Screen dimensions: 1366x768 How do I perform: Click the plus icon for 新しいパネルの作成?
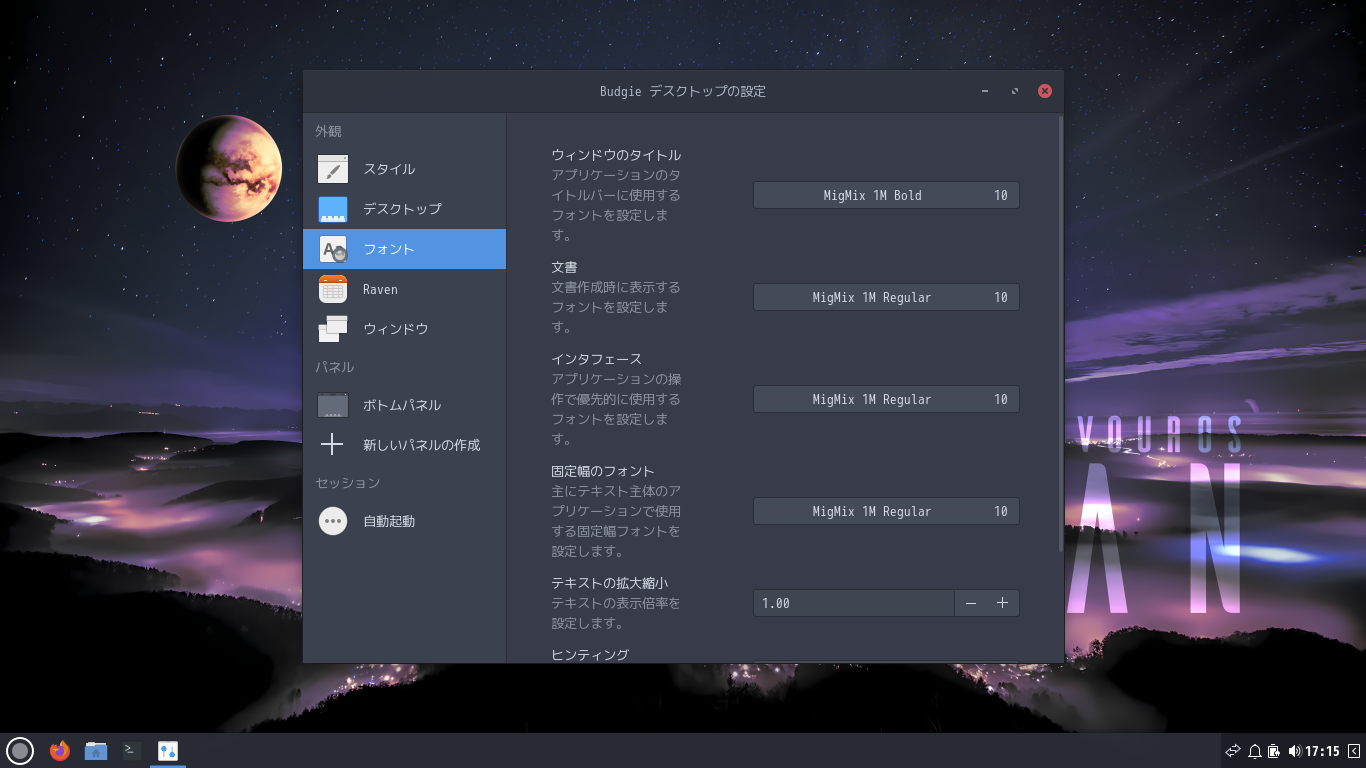click(333, 445)
